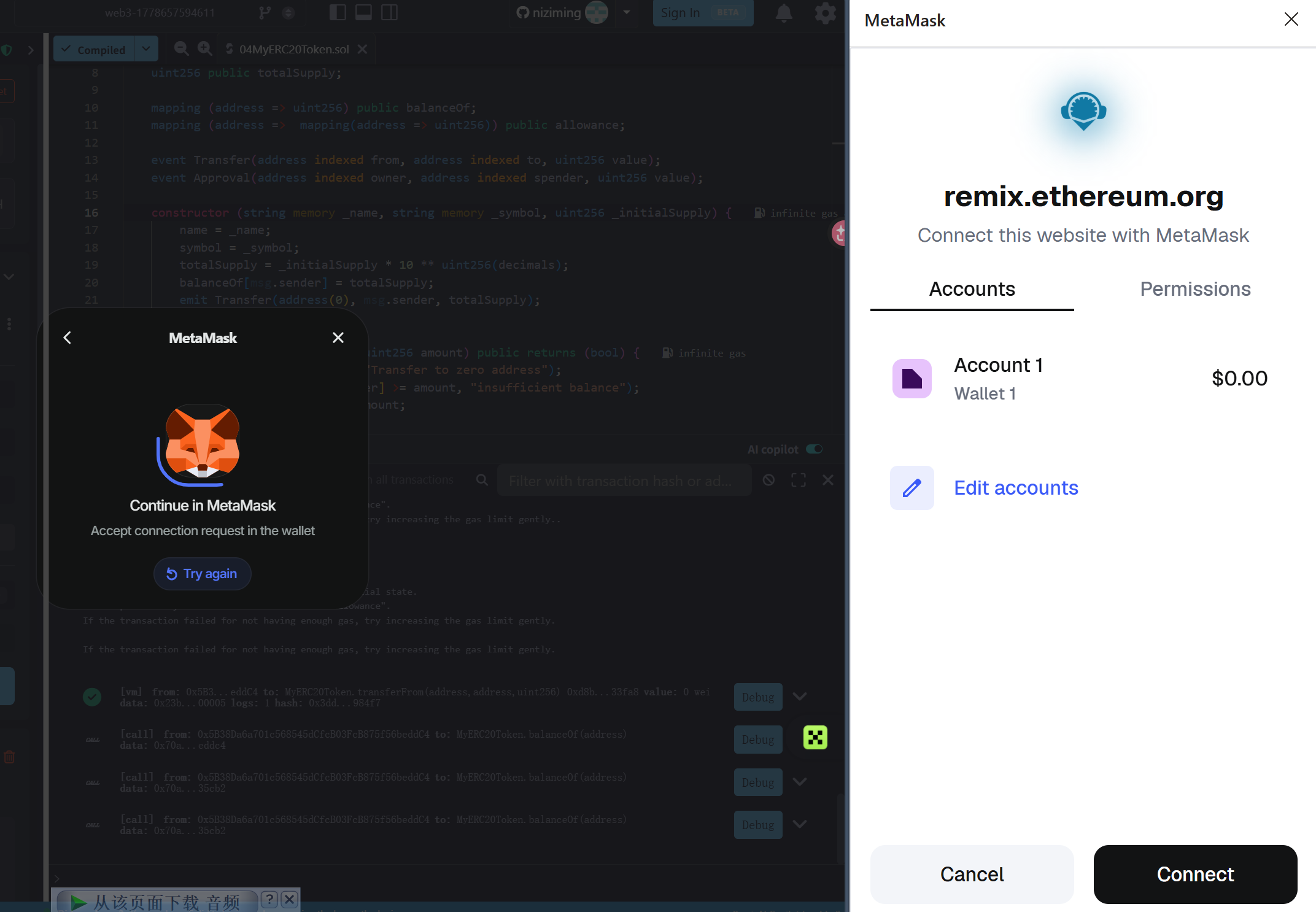Screen dimensions: 1316x912
Task: Click the Sign In BETA button
Action: tap(703, 13)
